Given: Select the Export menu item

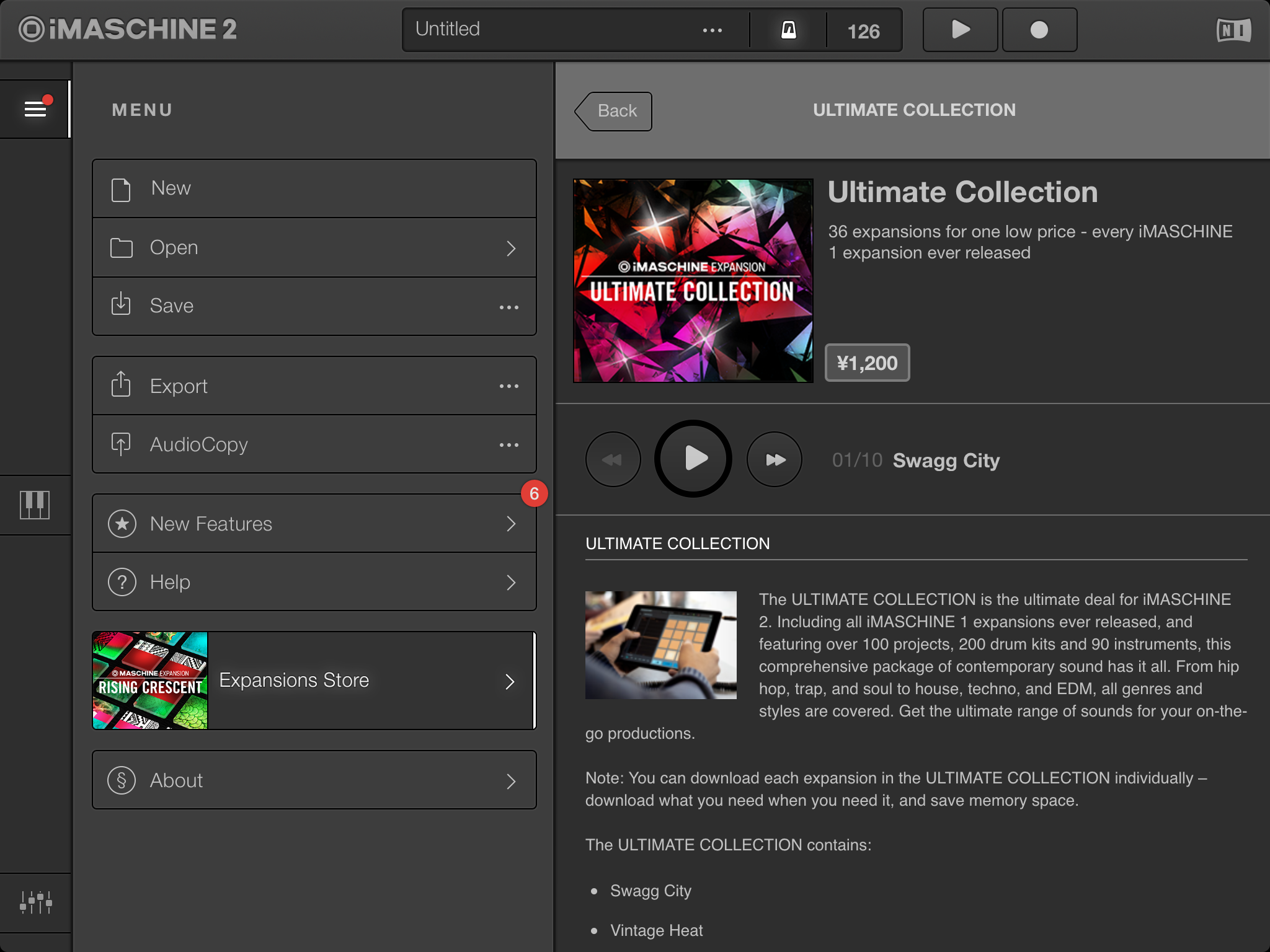Looking at the screenshot, I should coord(314,386).
